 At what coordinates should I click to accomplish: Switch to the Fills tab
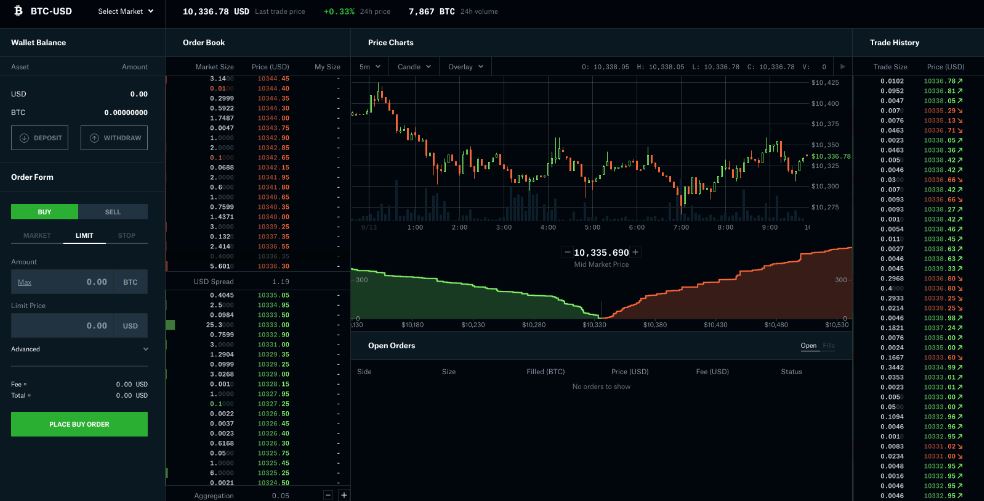[x=828, y=345]
